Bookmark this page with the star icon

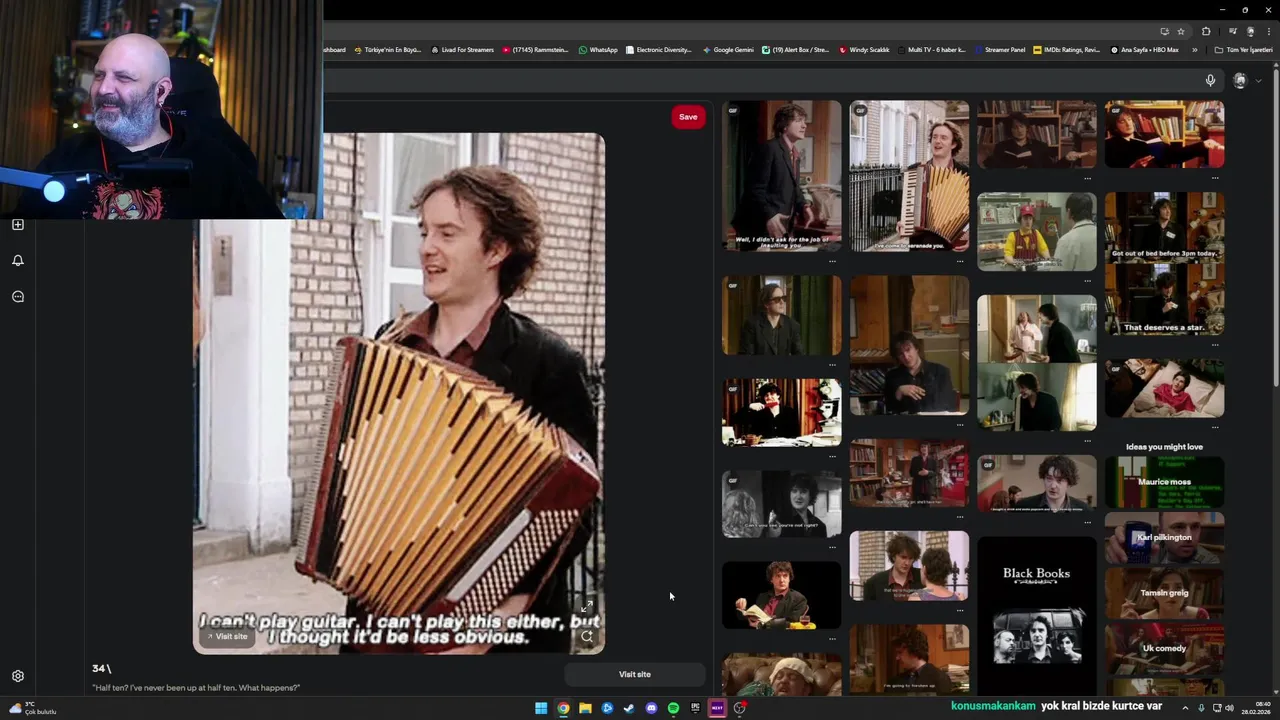click(x=1181, y=31)
